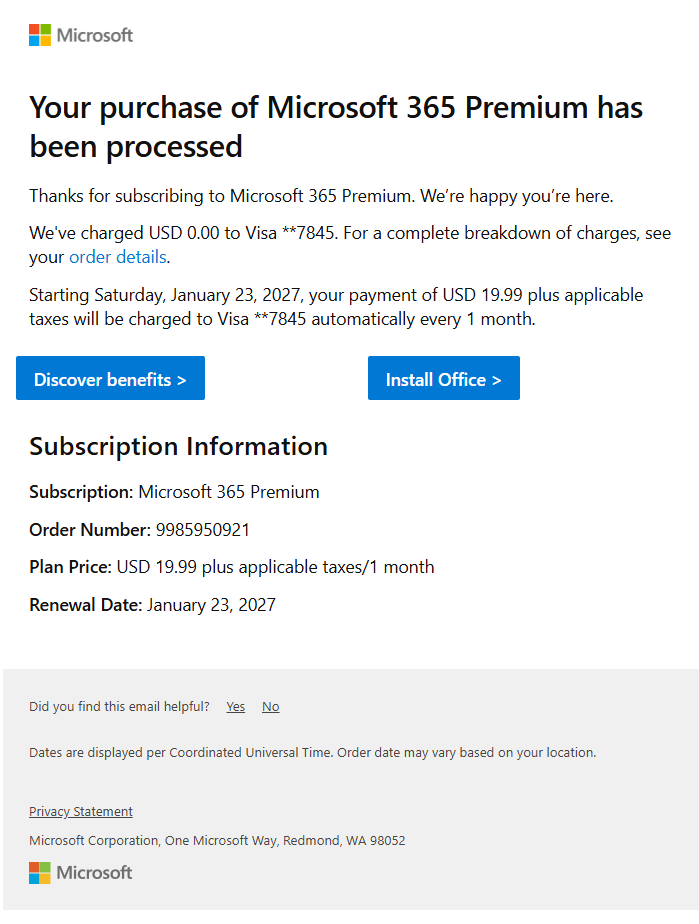Image resolution: width=699 pixels, height=924 pixels.
Task: Click the Subscription Information heading
Action: tap(178, 446)
